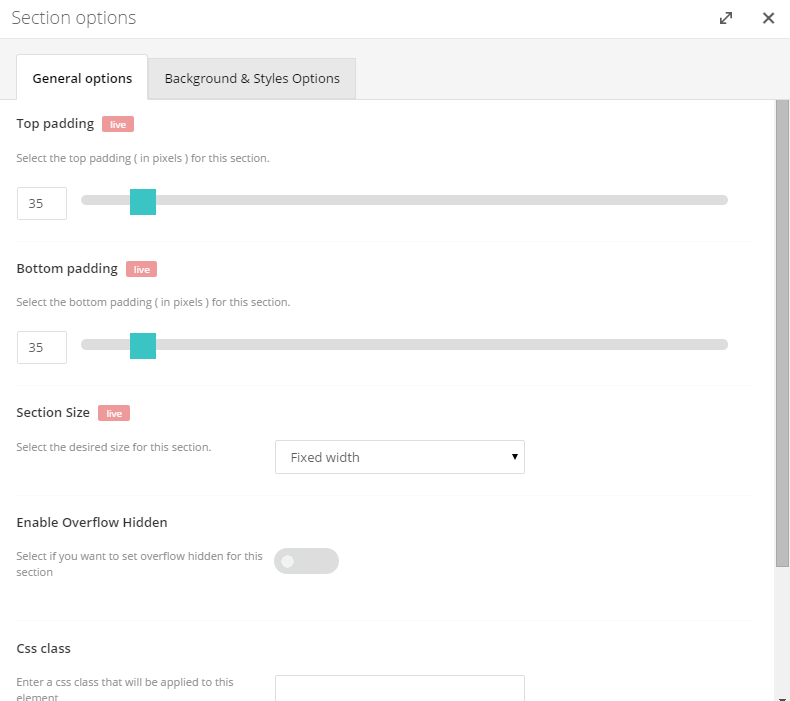790x701 pixels.
Task: Click the arrow on Fixed width combo box
Action: coord(514,457)
